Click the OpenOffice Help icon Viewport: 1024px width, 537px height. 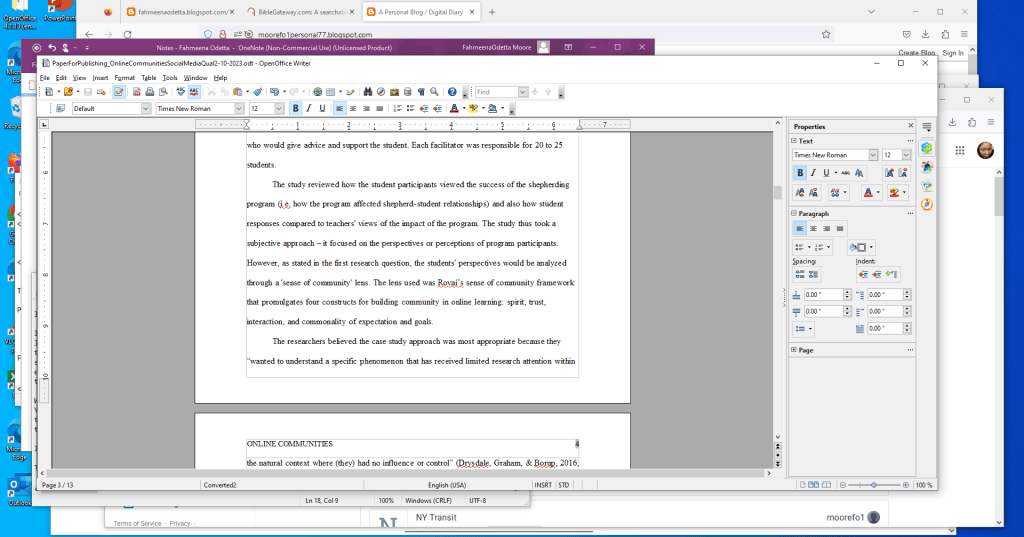pos(452,92)
